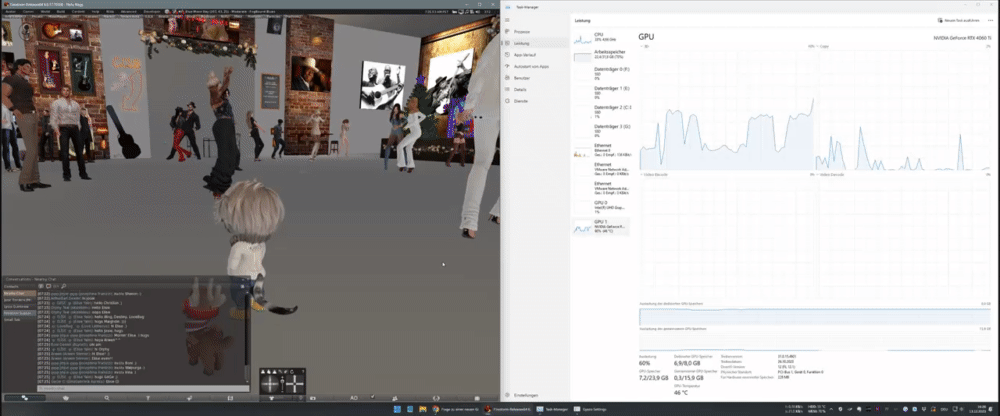Open the Developer menu in Firestorm
Image resolution: width=1000 pixels, height=416 pixels.
(x=152, y=11)
